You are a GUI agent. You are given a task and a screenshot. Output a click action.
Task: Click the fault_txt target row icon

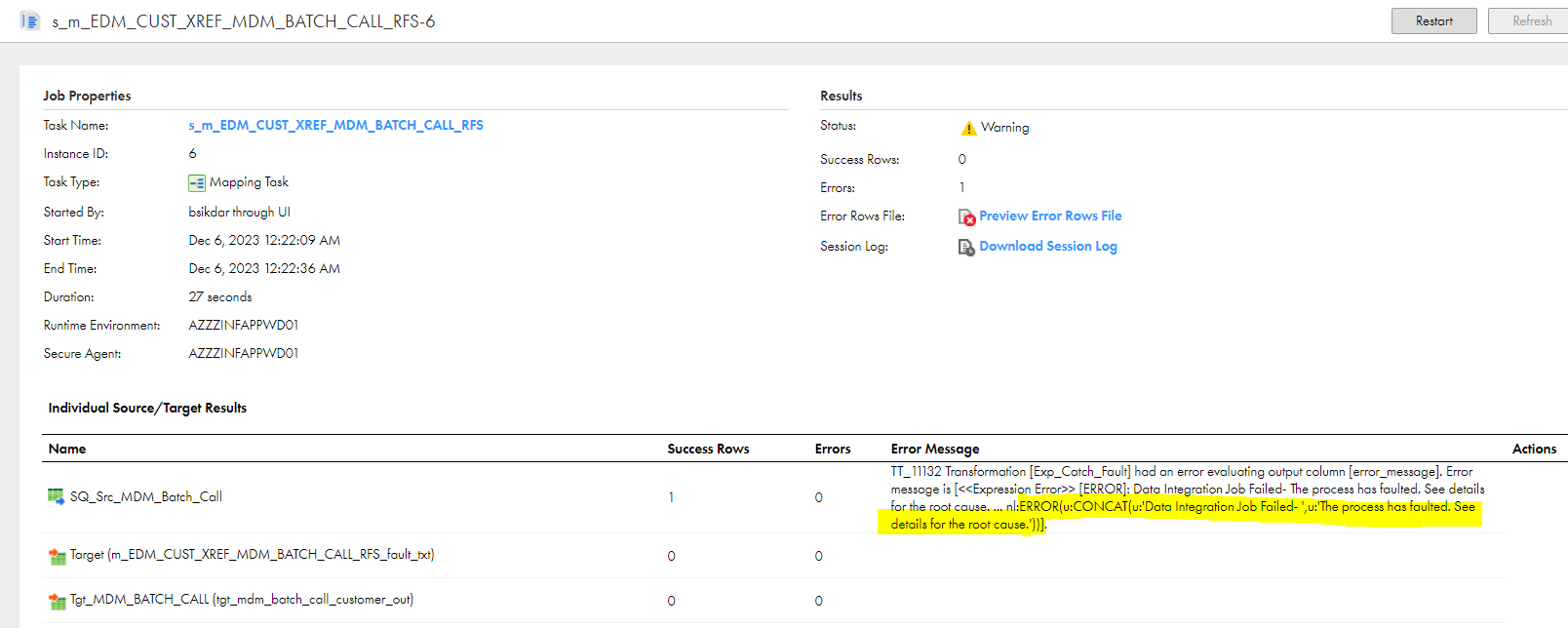pyautogui.click(x=57, y=555)
